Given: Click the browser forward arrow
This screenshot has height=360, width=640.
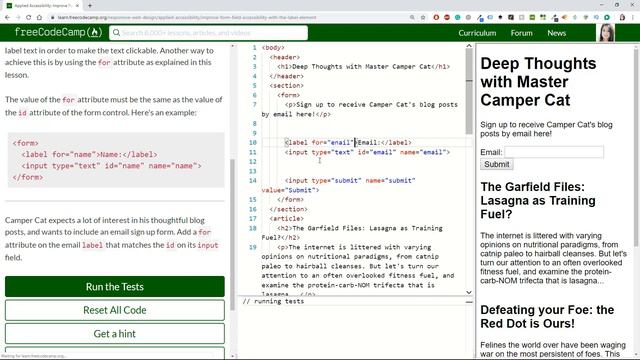Looking at the screenshot, I should tap(18, 18).
